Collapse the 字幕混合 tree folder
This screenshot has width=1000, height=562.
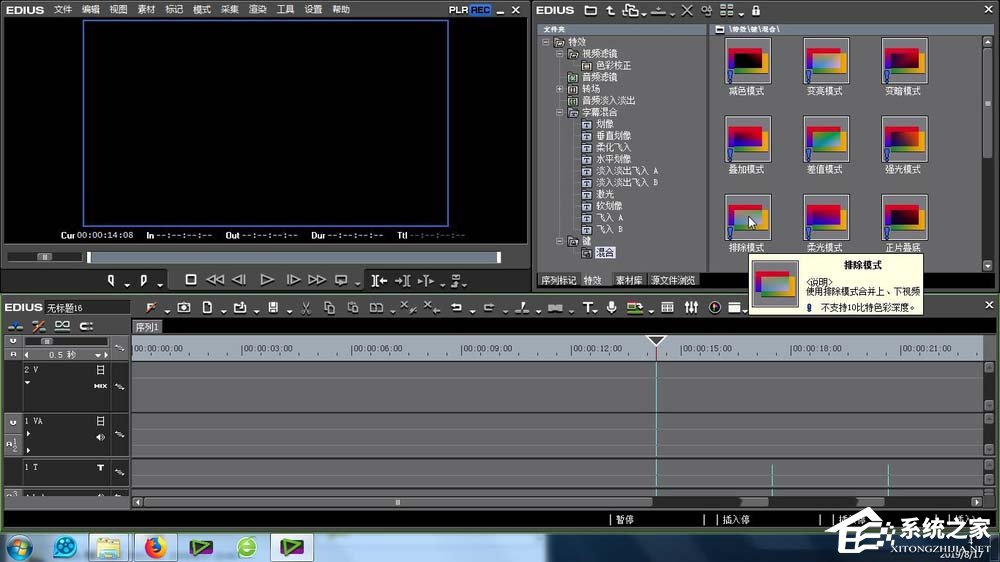(x=561, y=113)
